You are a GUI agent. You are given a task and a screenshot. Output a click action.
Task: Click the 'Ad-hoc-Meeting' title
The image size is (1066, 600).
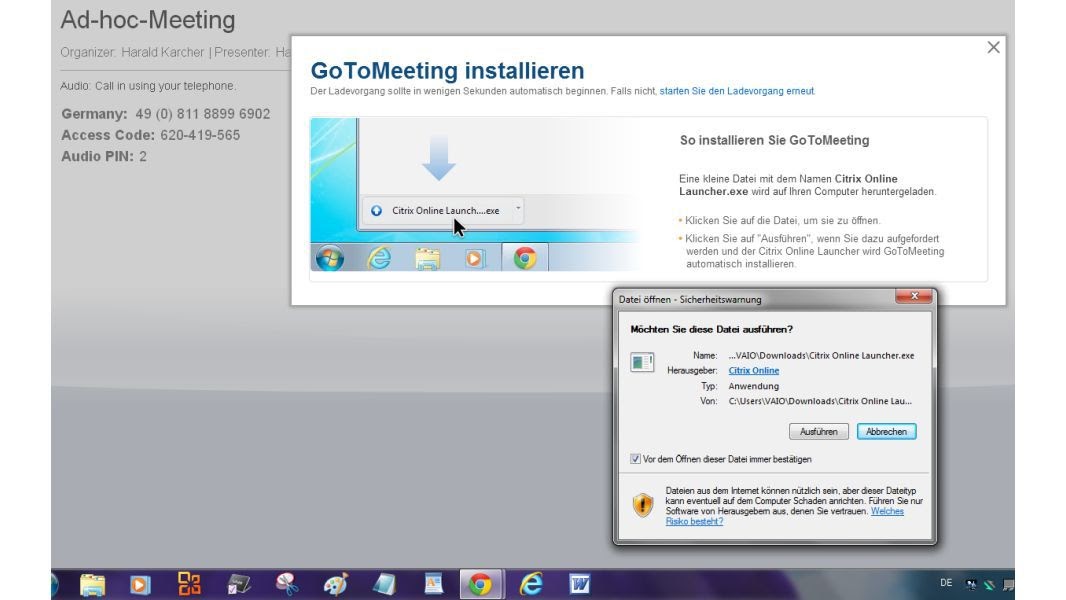148,20
